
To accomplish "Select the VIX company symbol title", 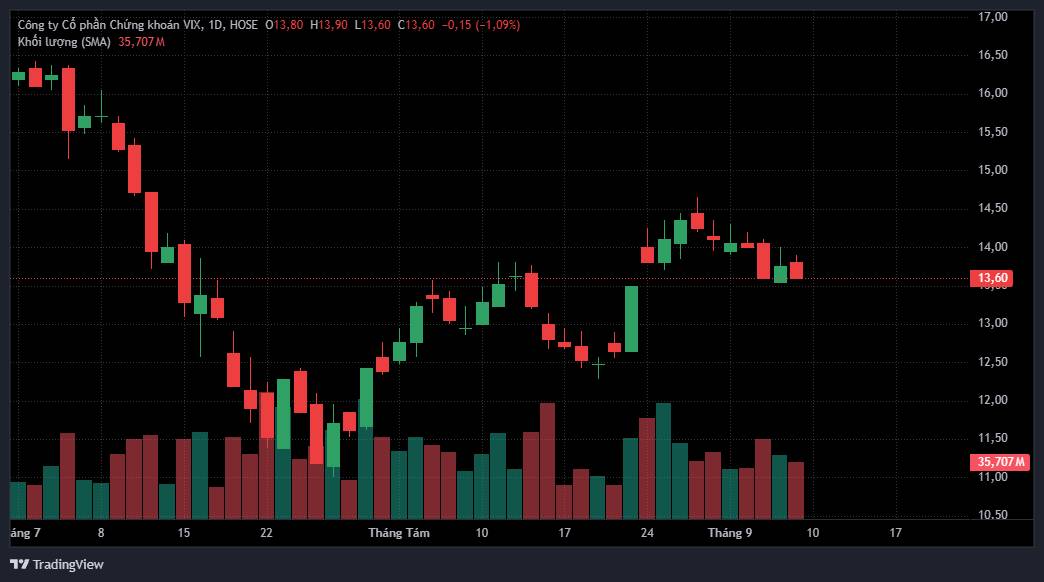I will pos(137,25).
